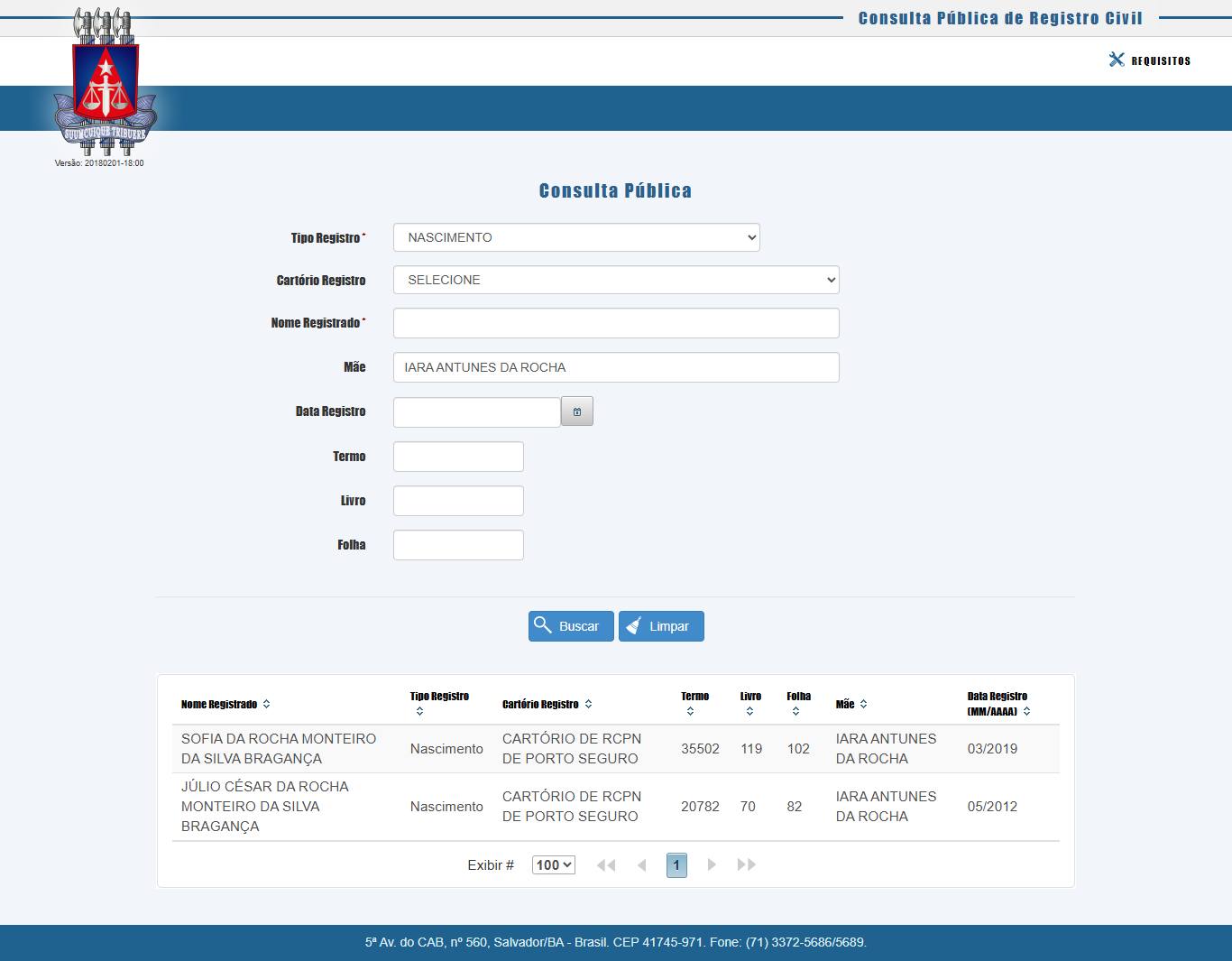This screenshot has height=961, width=1232.
Task: Open the Requisitos menu link
Action: [x=1161, y=60]
